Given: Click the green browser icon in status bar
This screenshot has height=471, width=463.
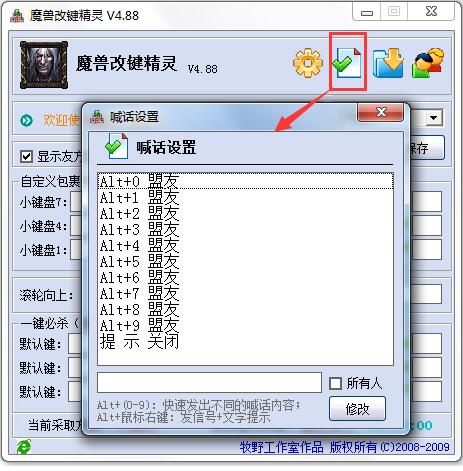Looking at the screenshot, I should (24, 447).
